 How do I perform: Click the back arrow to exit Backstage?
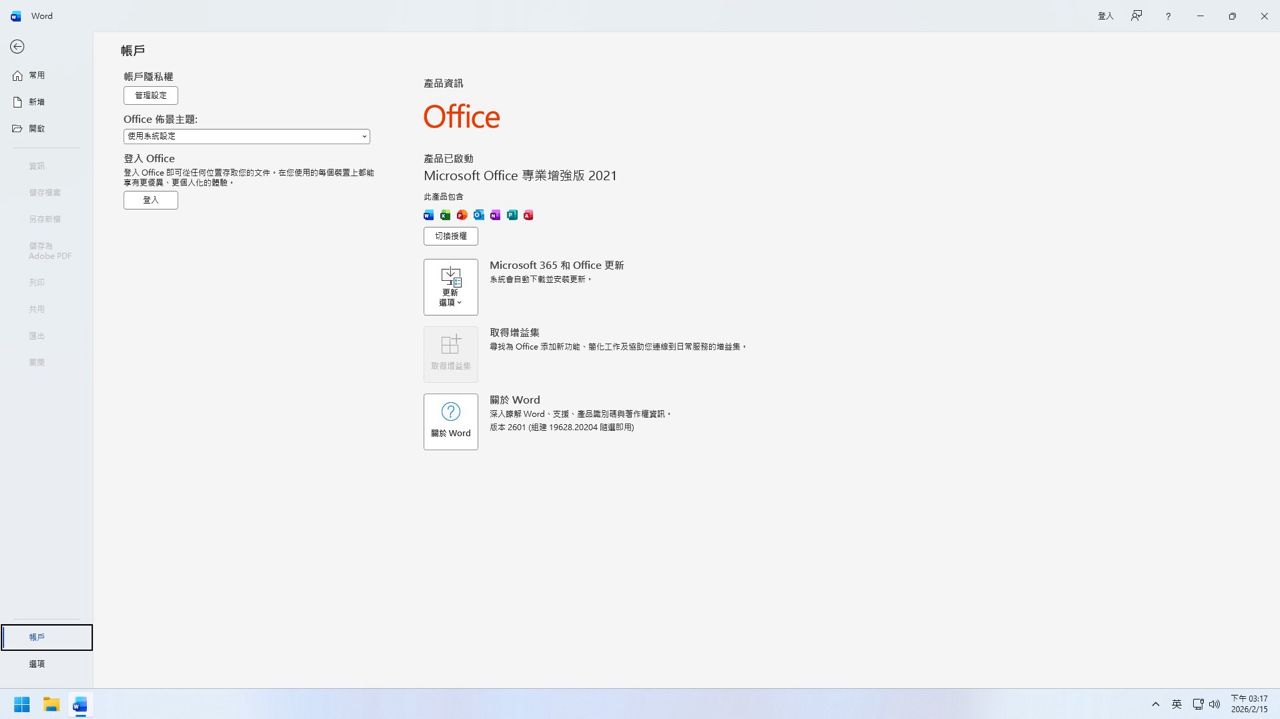(17, 47)
